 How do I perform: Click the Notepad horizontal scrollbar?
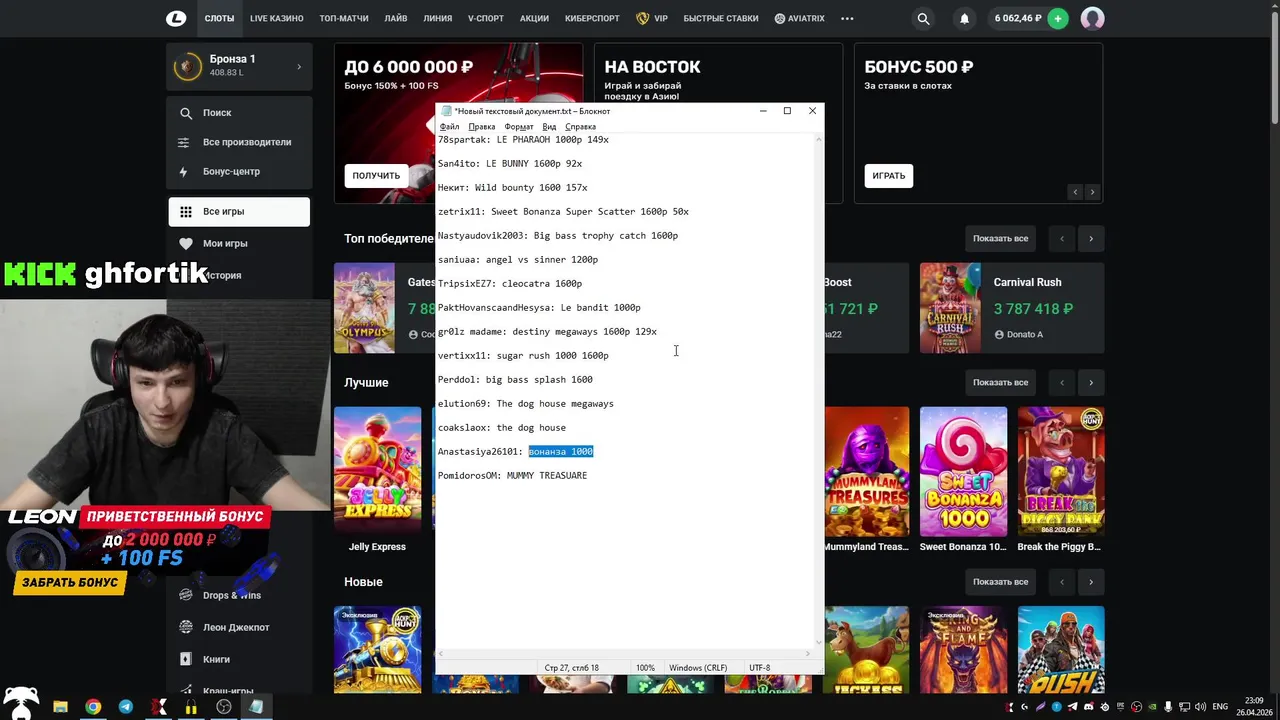point(624,653)
